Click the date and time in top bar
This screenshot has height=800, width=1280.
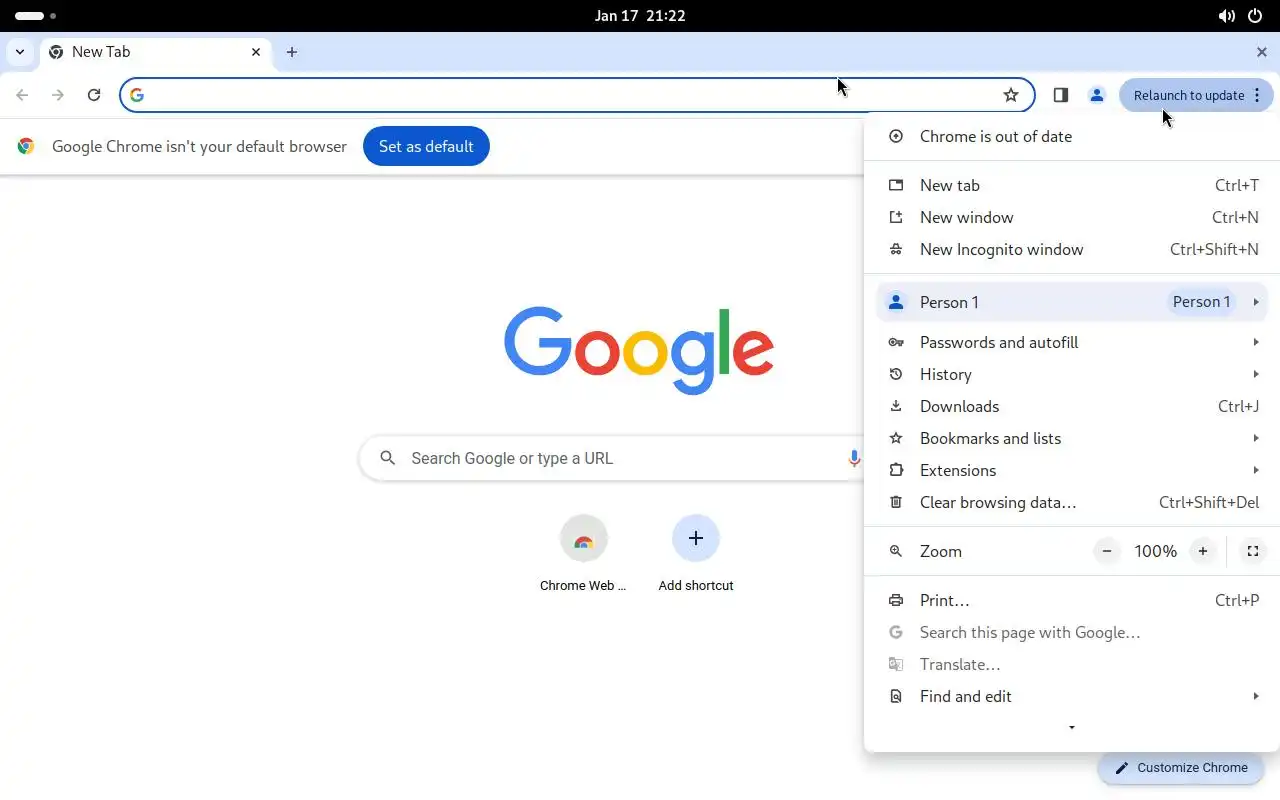pos(639,16)
